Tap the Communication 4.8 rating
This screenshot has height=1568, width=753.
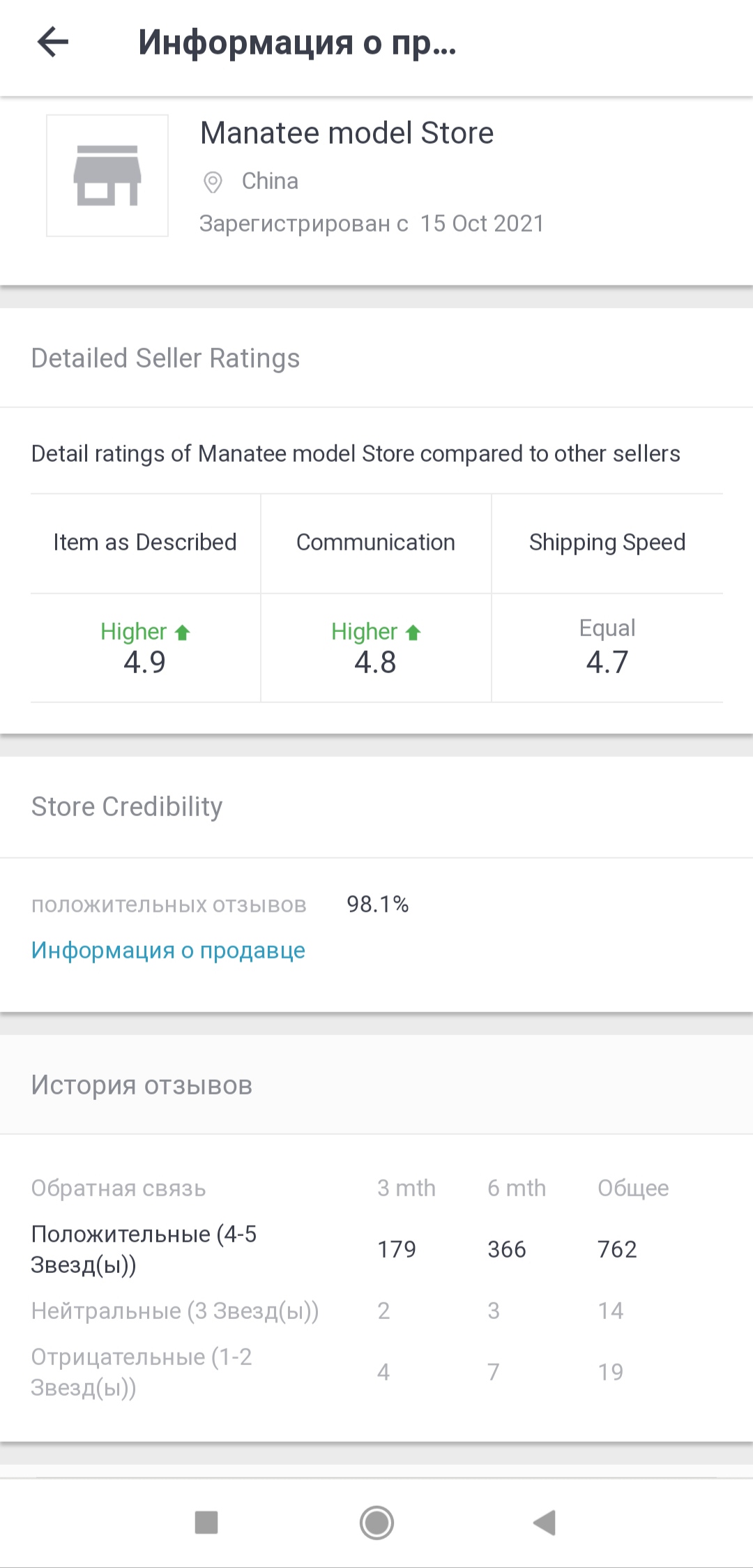[375, 662]
